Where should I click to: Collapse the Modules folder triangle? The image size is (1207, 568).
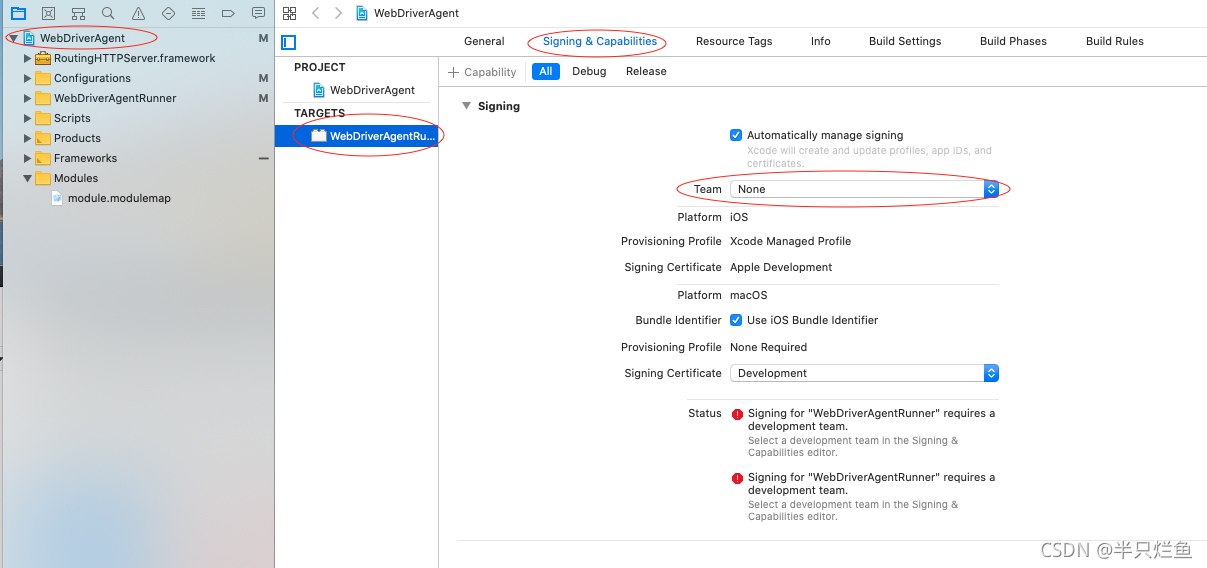[28, 178]
